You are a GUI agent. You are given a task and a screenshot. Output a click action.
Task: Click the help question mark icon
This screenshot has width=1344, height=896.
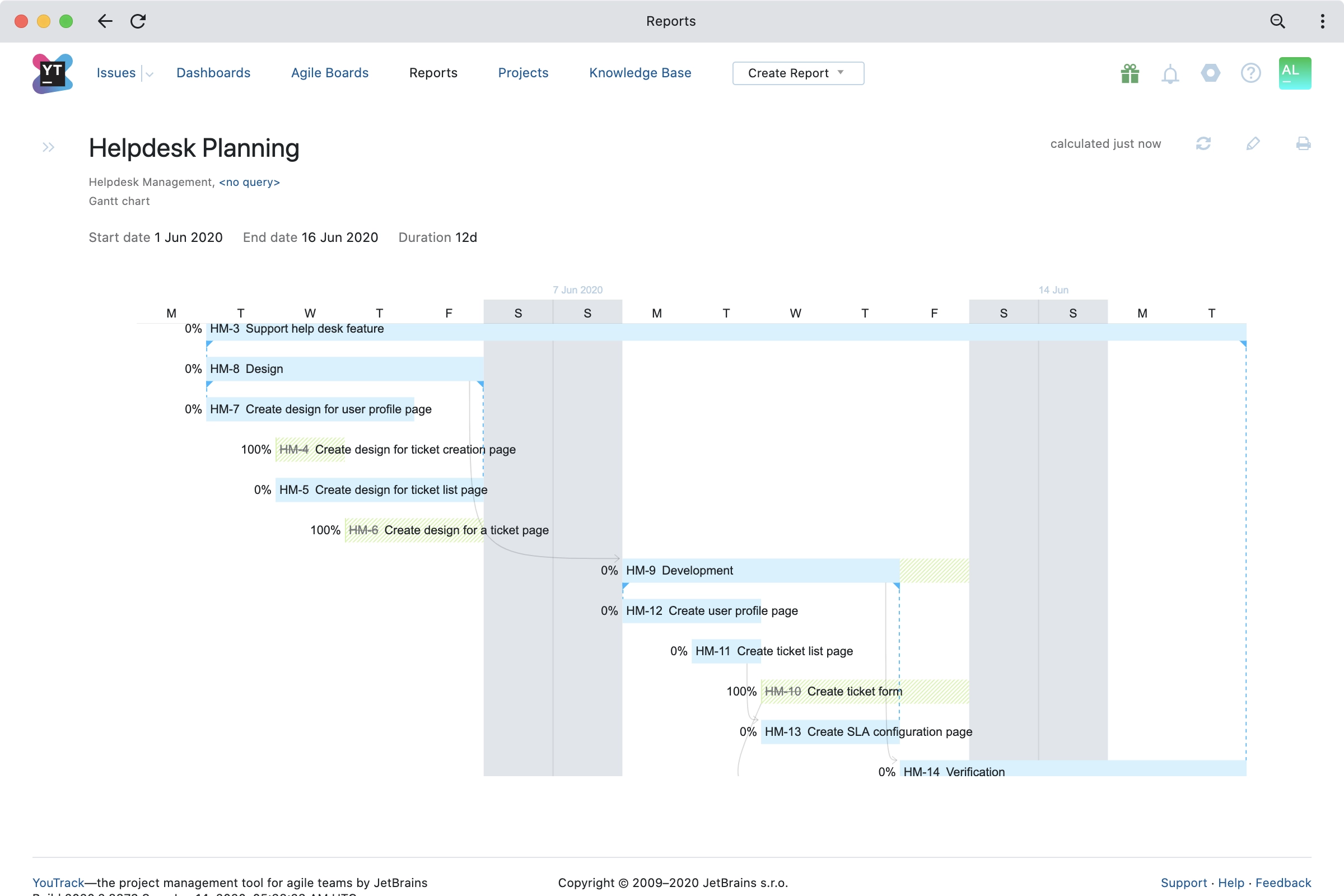point(1250,73)
